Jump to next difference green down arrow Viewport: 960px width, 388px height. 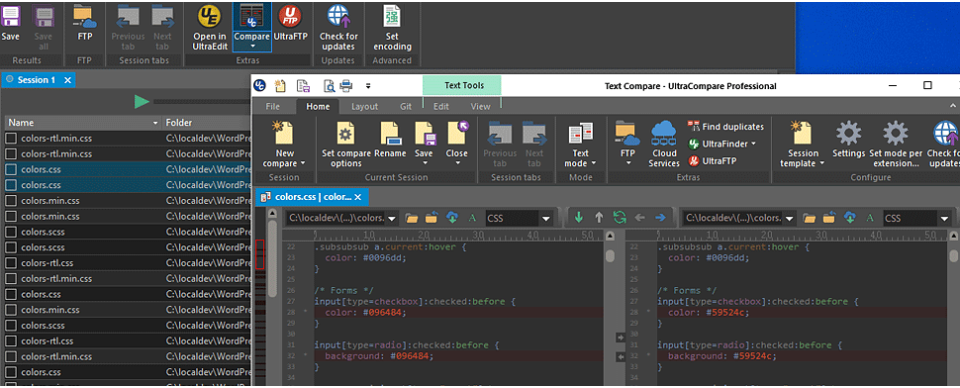coord(579,217)
